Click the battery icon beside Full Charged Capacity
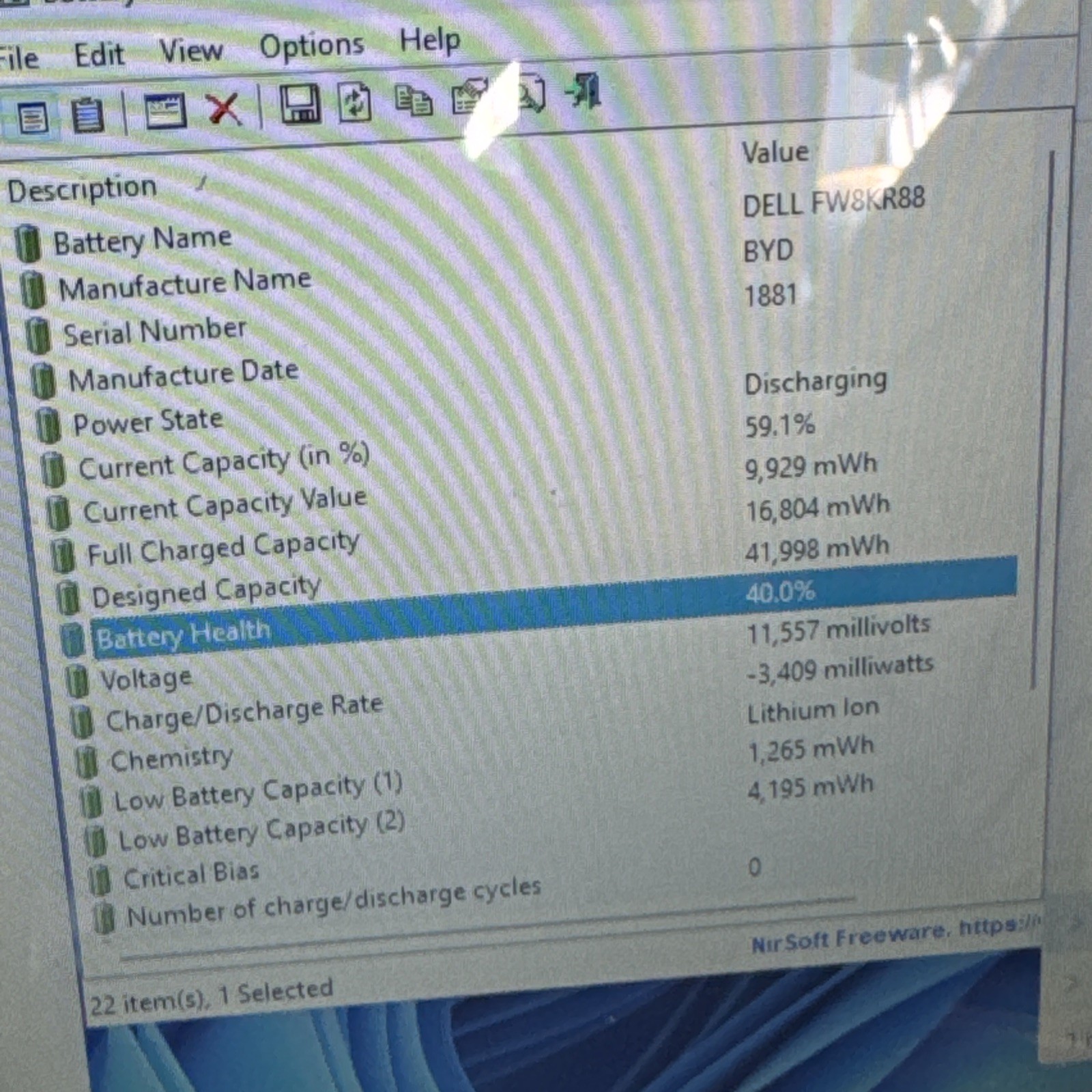The image size is (1092, 1092). coord(63,555)
